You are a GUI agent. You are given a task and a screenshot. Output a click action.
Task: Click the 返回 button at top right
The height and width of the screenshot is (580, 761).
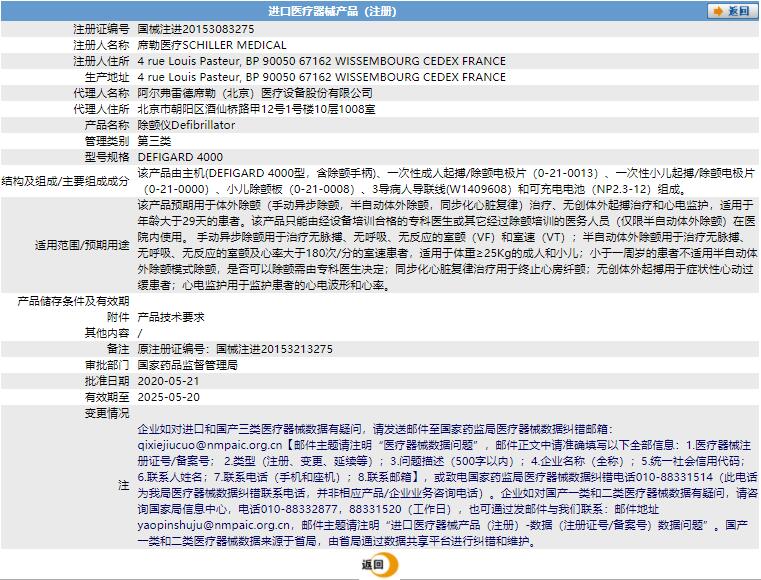coord(730,11)
